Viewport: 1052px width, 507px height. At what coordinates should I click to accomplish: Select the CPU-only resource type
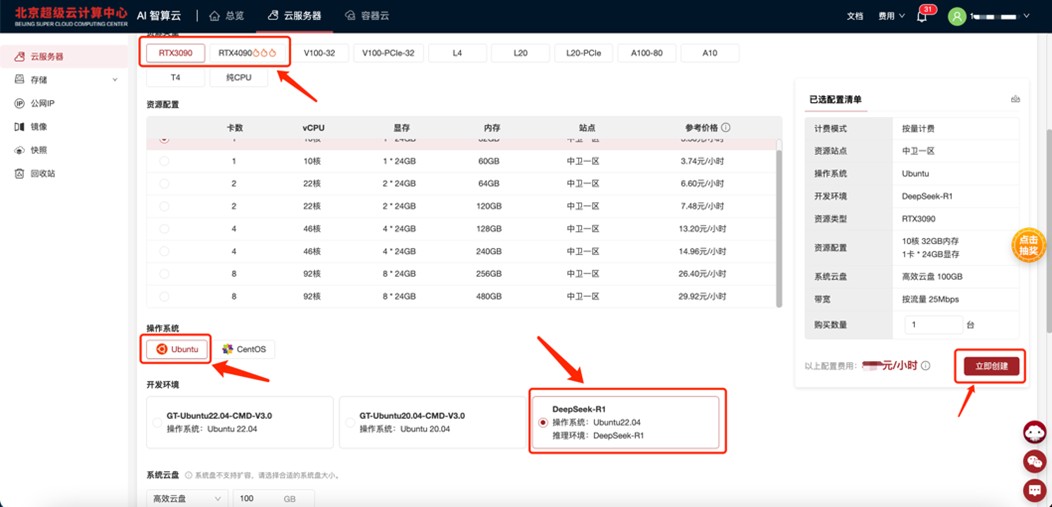[239, 78]
